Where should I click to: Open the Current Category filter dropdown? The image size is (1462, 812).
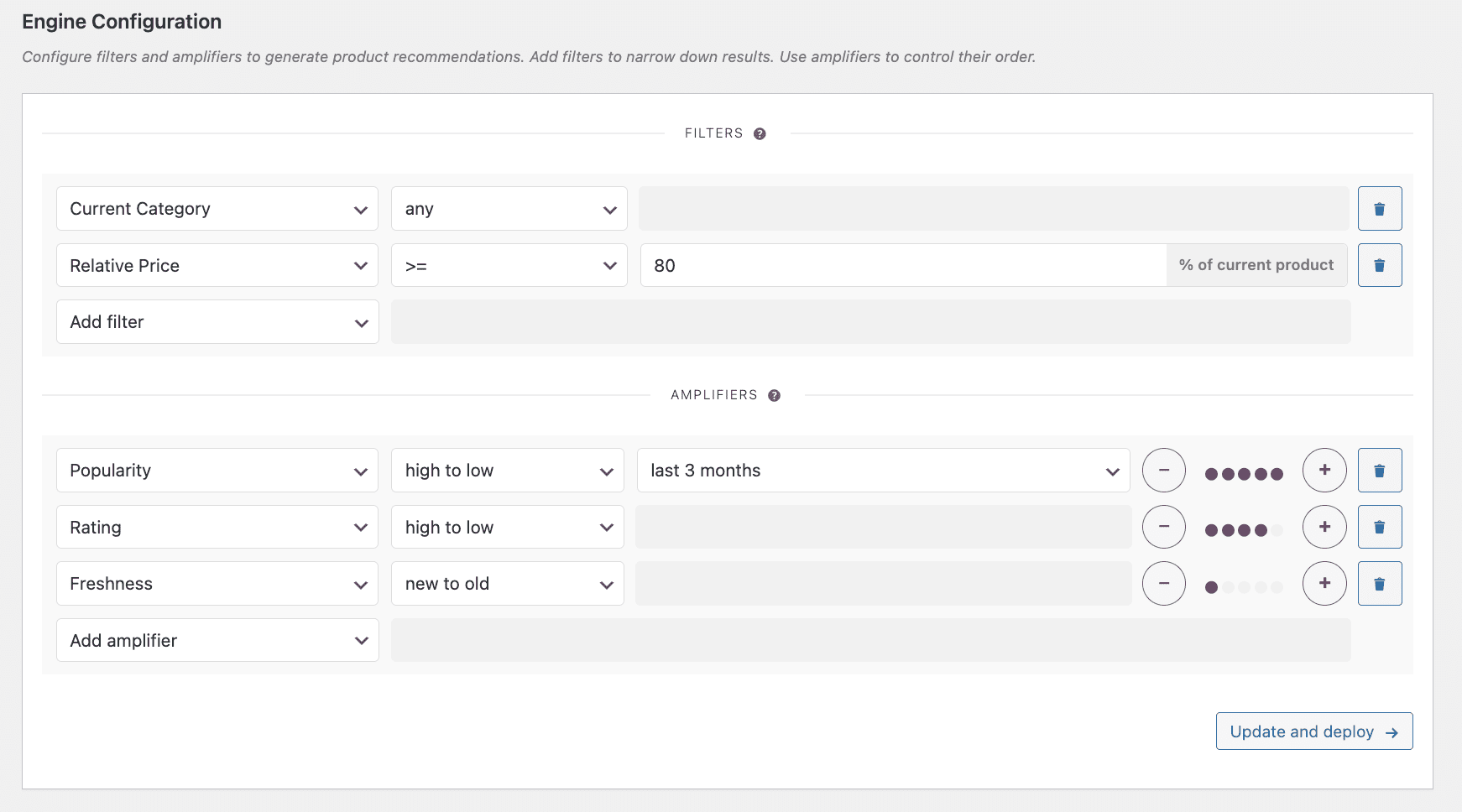[217, 209]
